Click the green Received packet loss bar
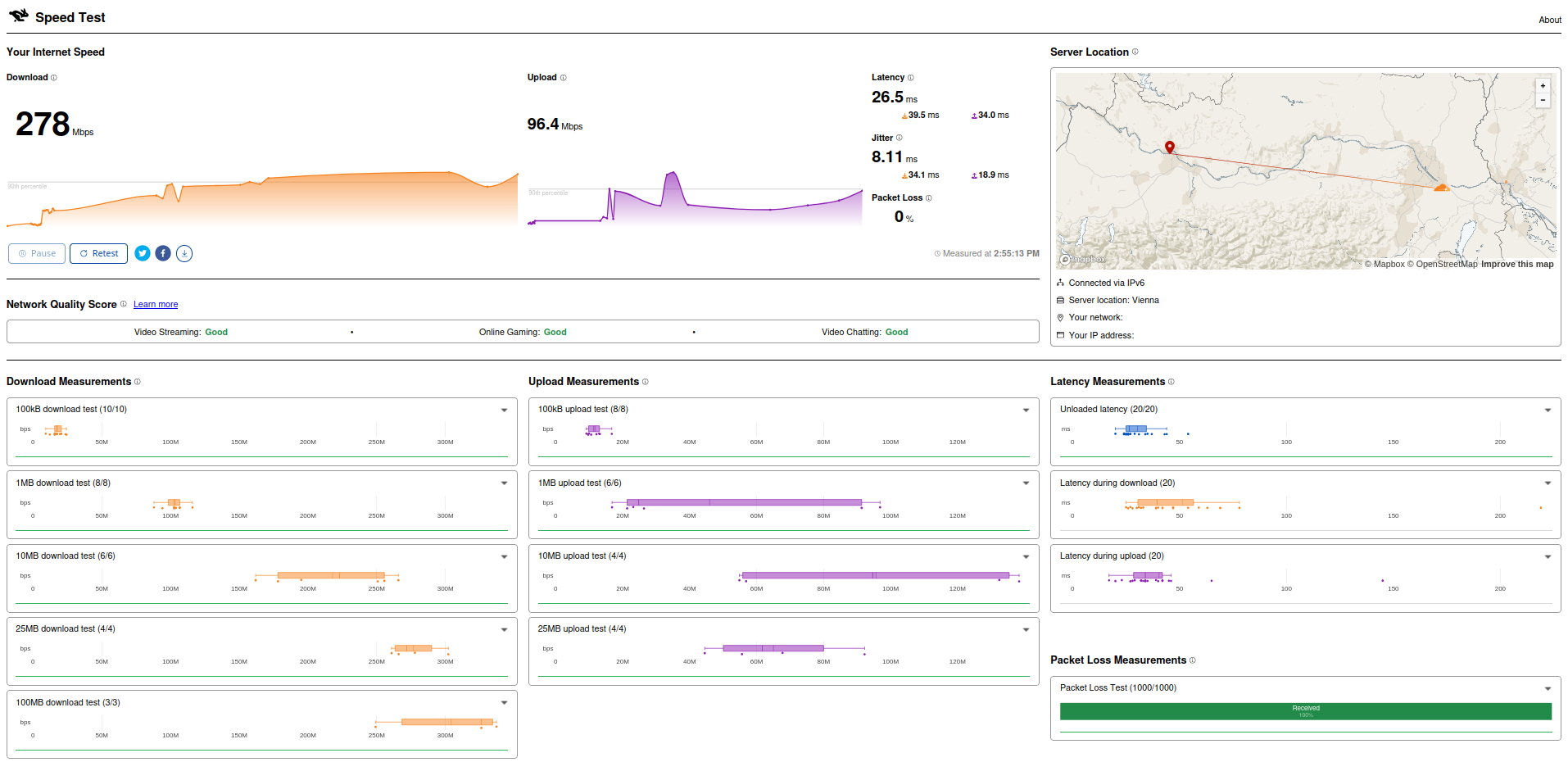The width and height of the screenshot is (1568, 762). point(1306,710)
